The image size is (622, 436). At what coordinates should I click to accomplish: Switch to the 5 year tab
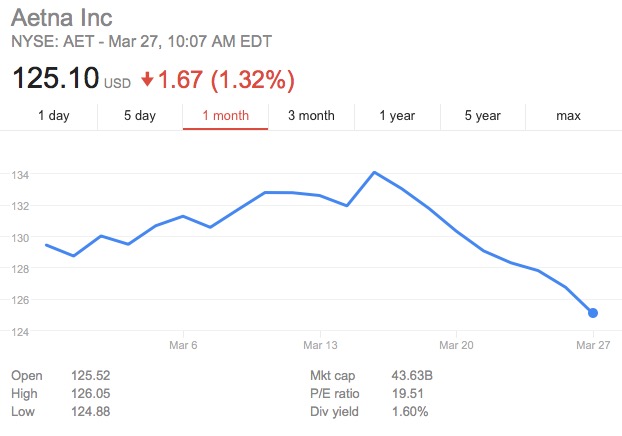pos(482,116)
